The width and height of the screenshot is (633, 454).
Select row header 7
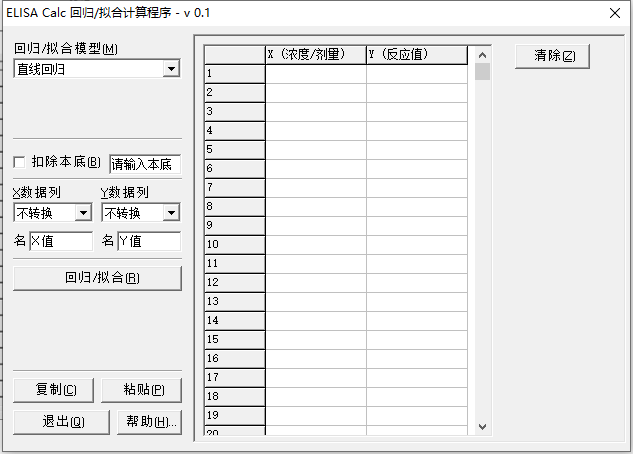tap(235, 188)
